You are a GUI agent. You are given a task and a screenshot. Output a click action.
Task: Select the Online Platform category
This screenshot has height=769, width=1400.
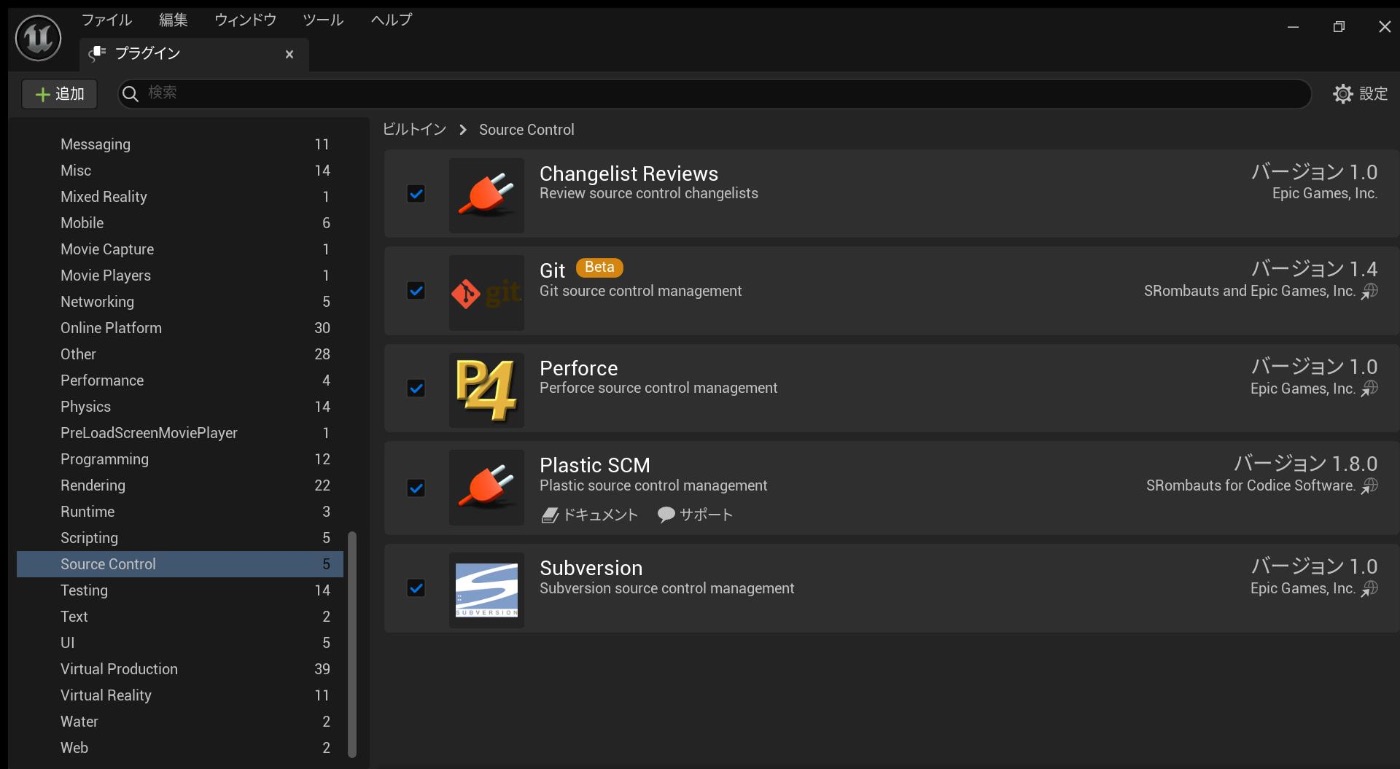(x=180, y=328)
